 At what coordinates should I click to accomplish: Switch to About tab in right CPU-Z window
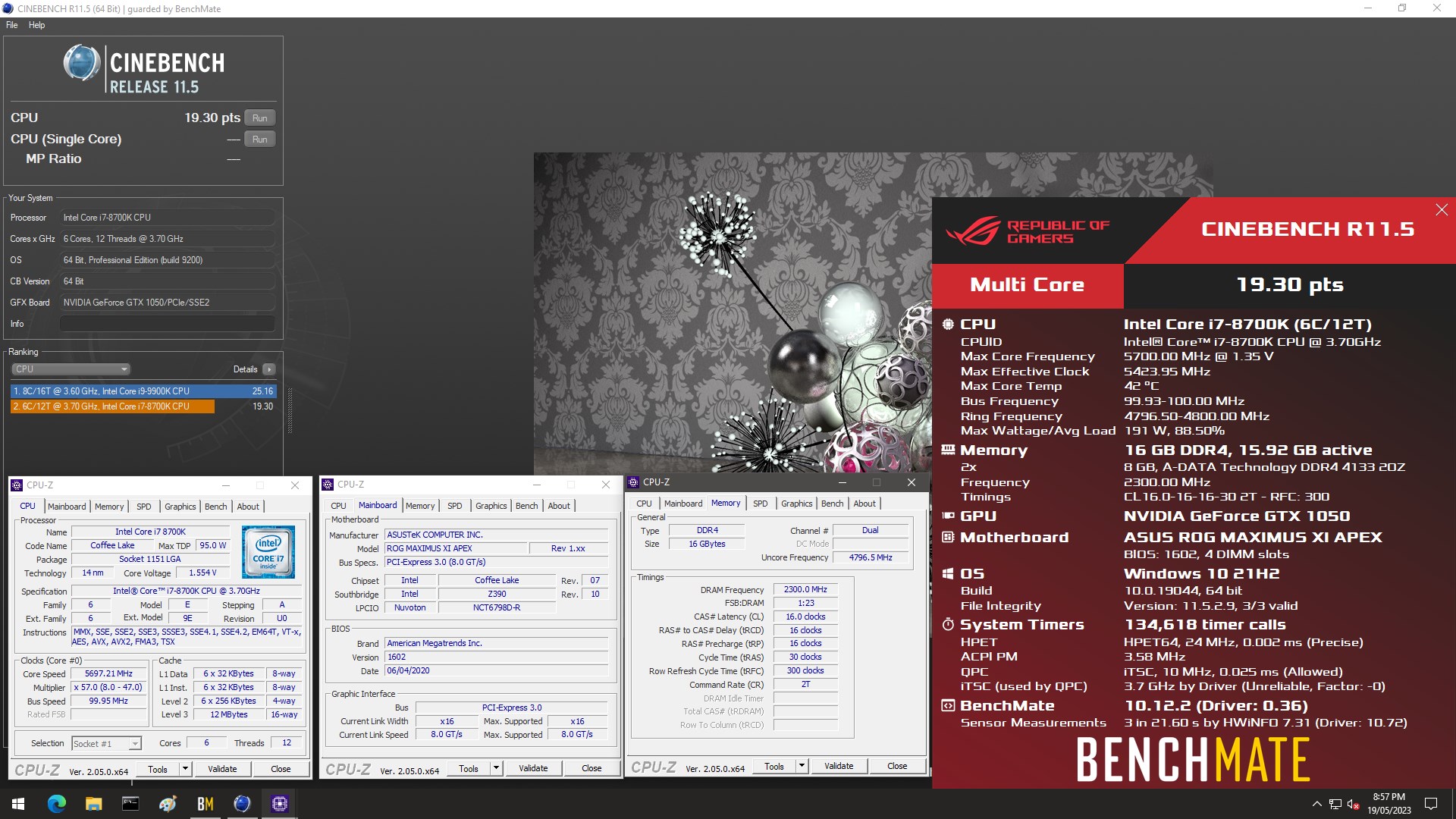click(864, 504)
